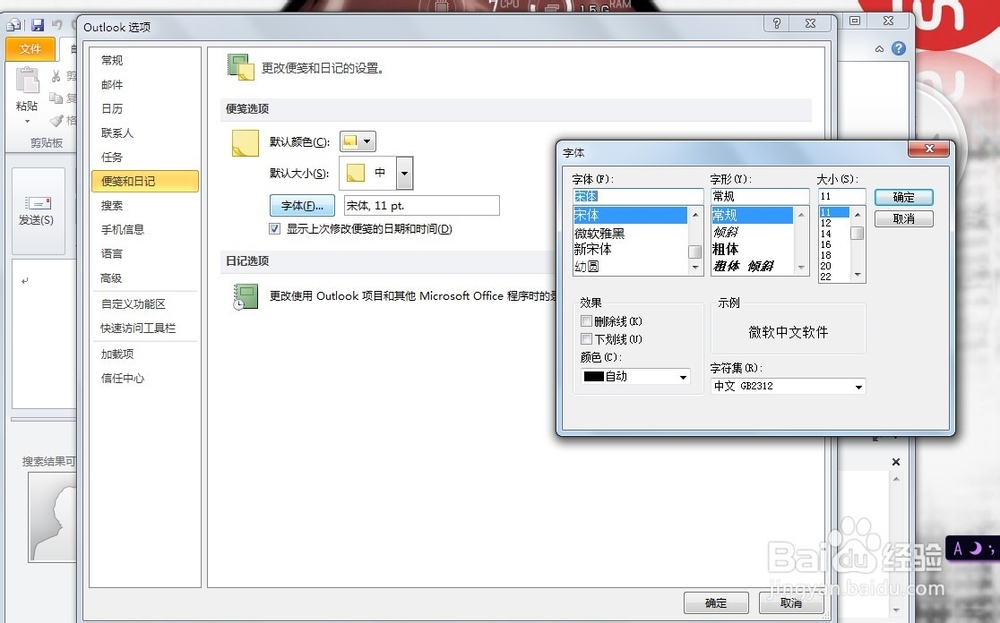
Task: Click 取消 at bottom of Outlook Options
Action: (x=791, y=603)
